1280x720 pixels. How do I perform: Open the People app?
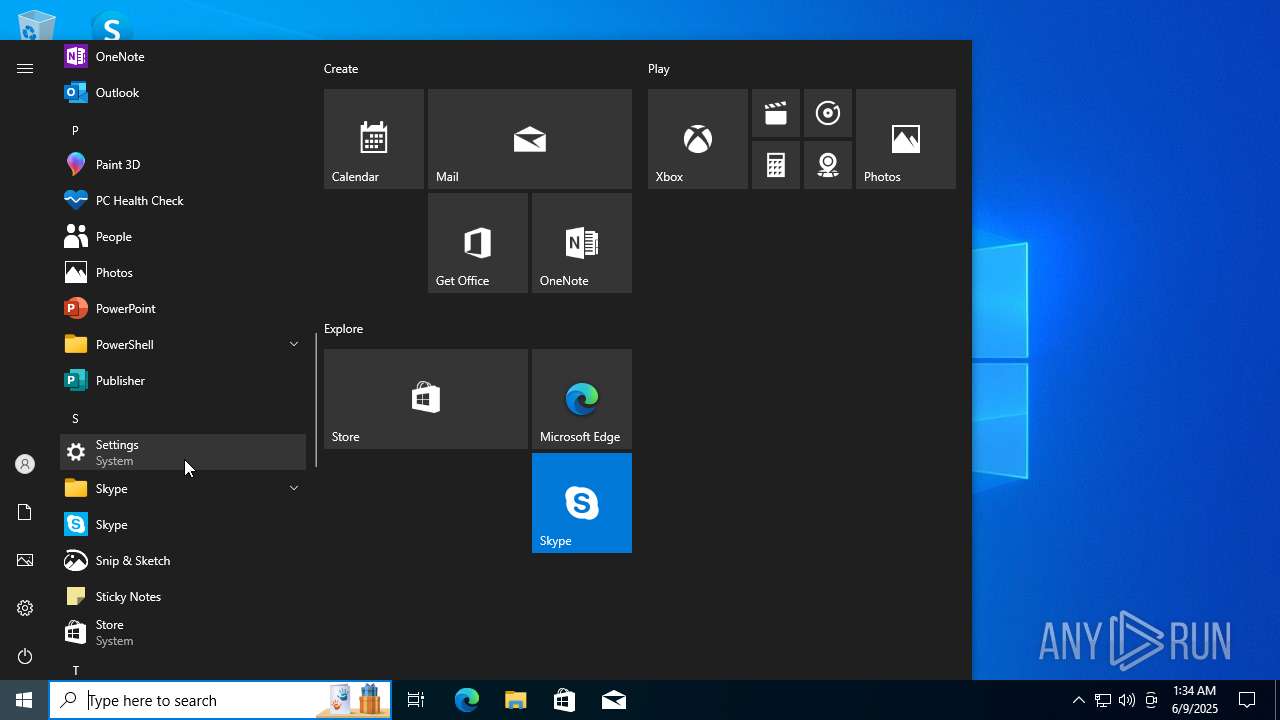pos(183,236)
